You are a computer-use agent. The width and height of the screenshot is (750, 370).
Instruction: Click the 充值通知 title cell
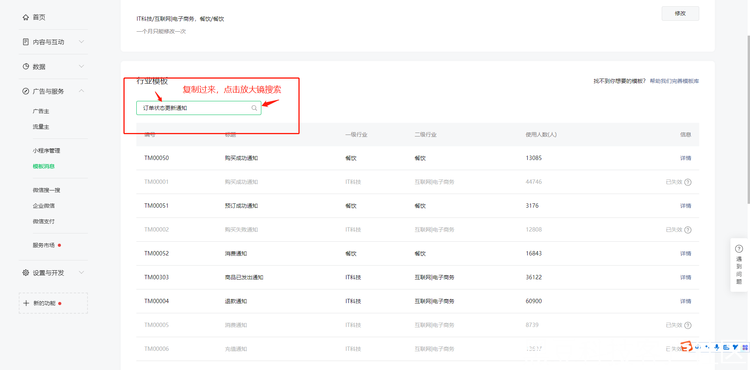pos(236,349)
